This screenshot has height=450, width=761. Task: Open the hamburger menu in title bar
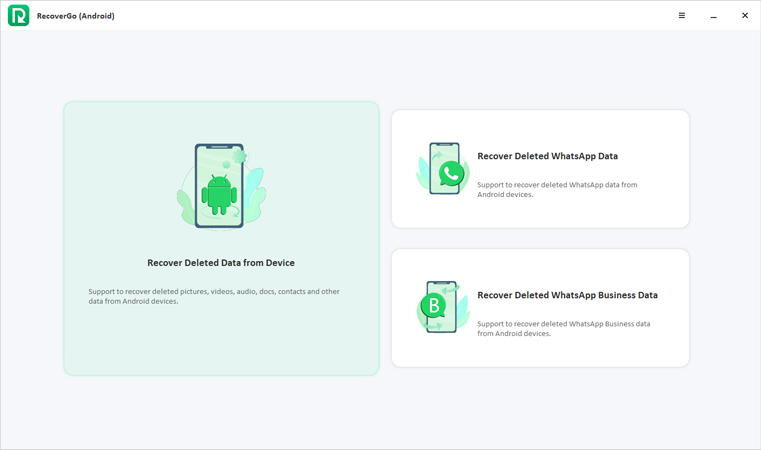(x=681, y=16)
